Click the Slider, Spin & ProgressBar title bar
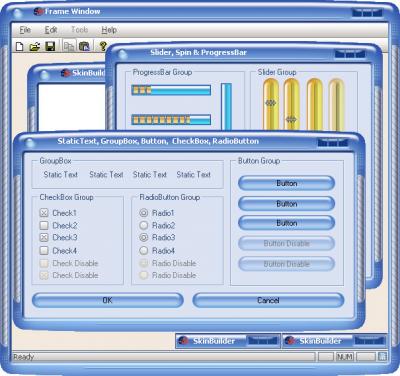Viewport: 400px width, 376px height. point(244,52)
